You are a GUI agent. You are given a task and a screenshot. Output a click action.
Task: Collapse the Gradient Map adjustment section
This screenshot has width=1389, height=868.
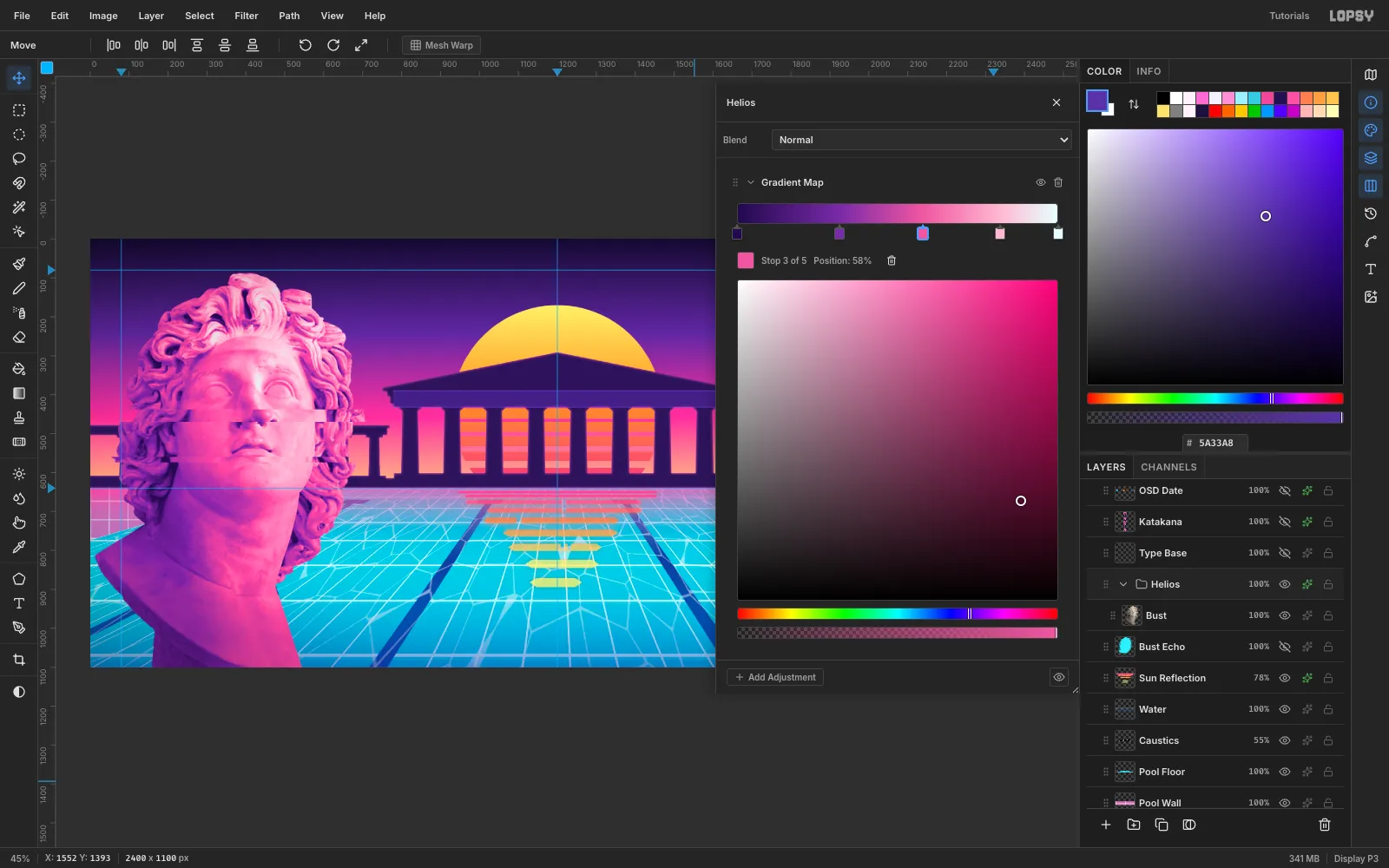[x=750, y=182]
